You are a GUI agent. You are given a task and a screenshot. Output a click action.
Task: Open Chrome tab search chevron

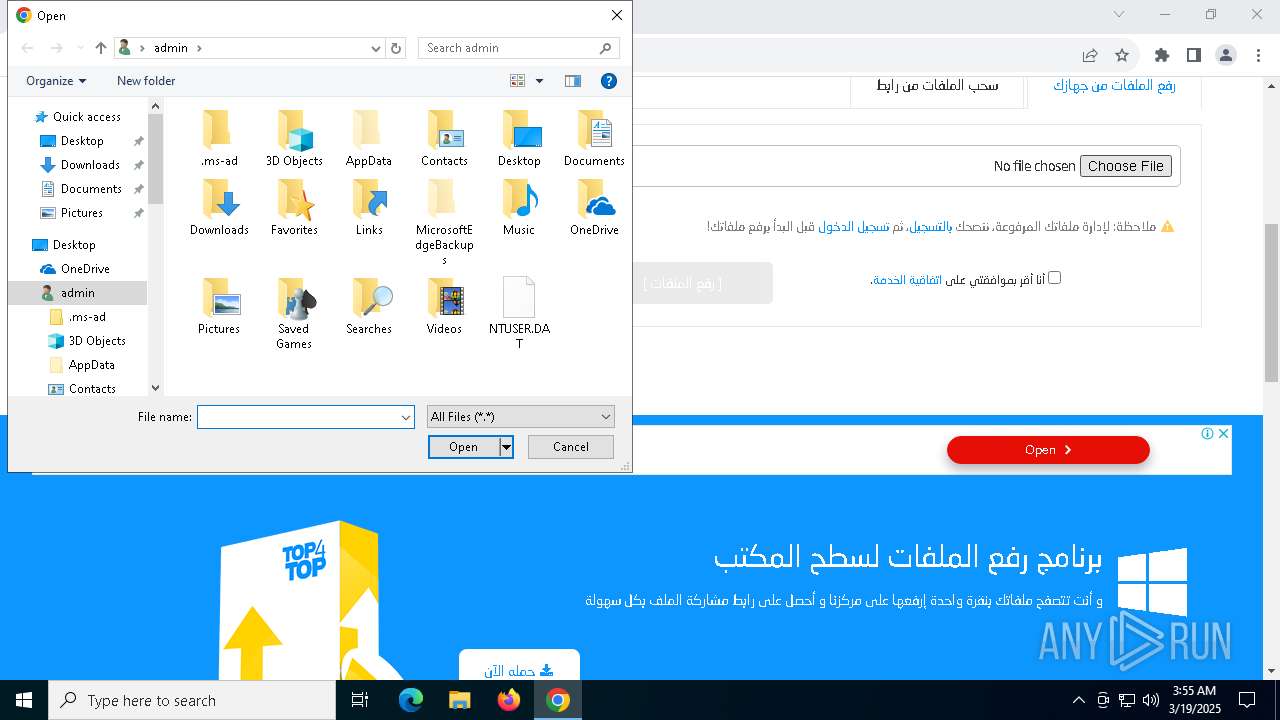pos(1119,14)
